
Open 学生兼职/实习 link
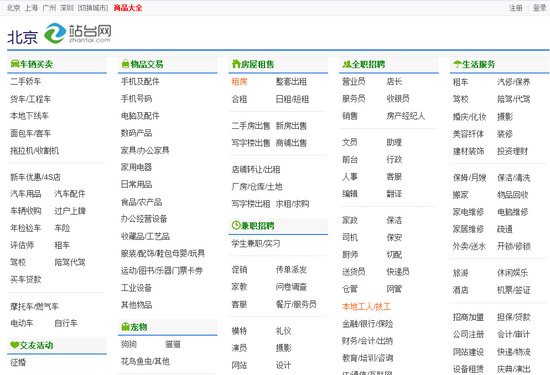(256, 243)
